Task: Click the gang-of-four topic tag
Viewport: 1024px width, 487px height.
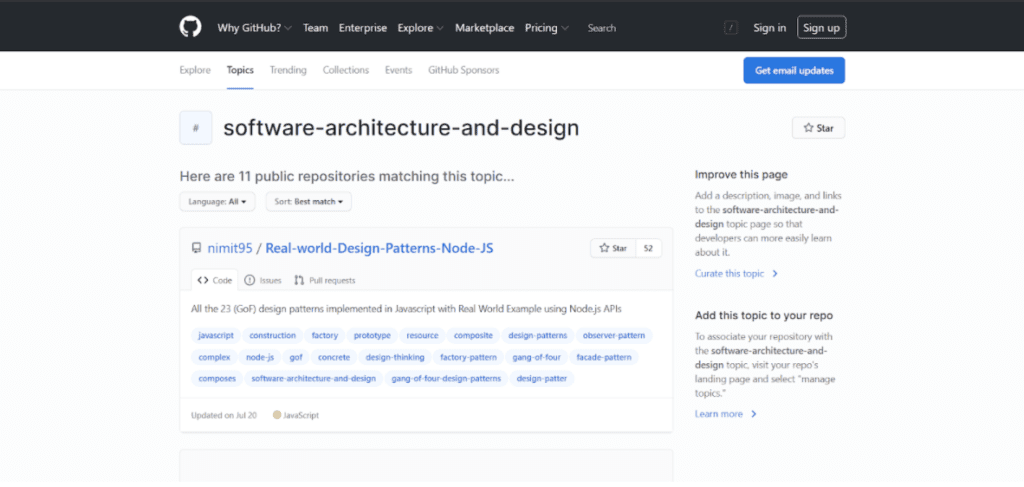Action: [537, 357]
